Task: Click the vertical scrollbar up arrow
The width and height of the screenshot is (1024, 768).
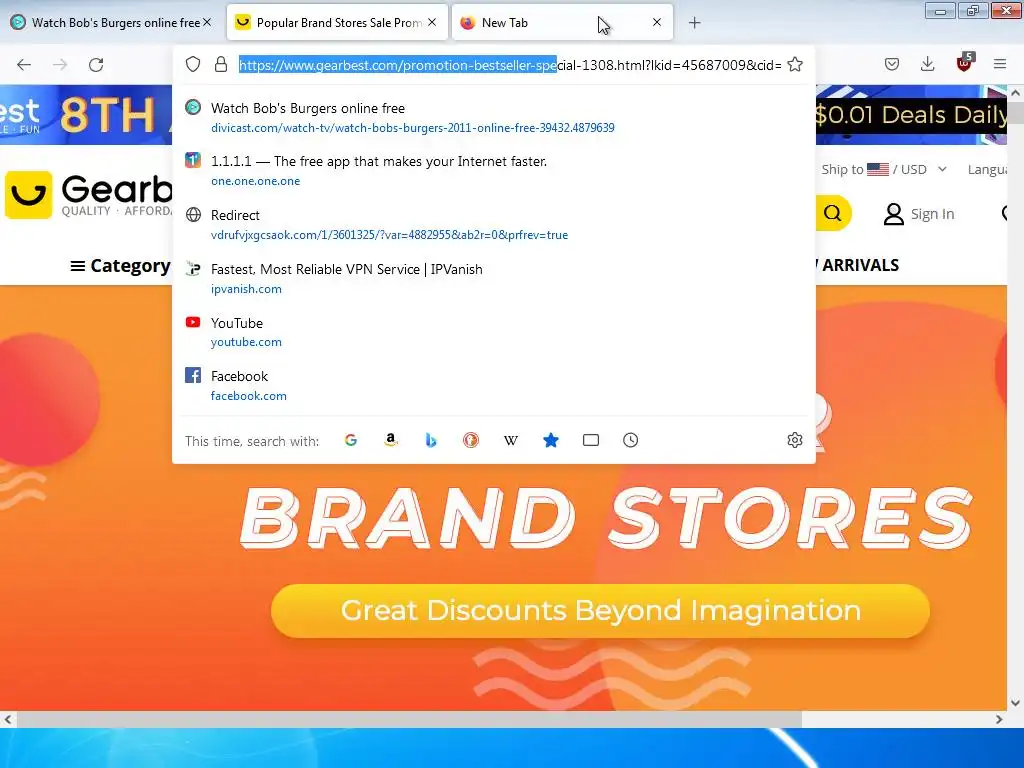Action: (x=1016, y=93)
